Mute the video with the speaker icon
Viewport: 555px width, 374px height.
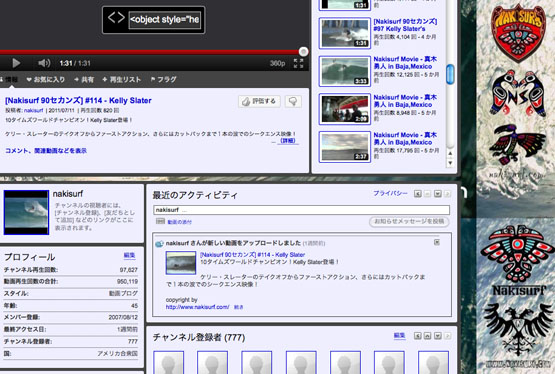[44, 63]
